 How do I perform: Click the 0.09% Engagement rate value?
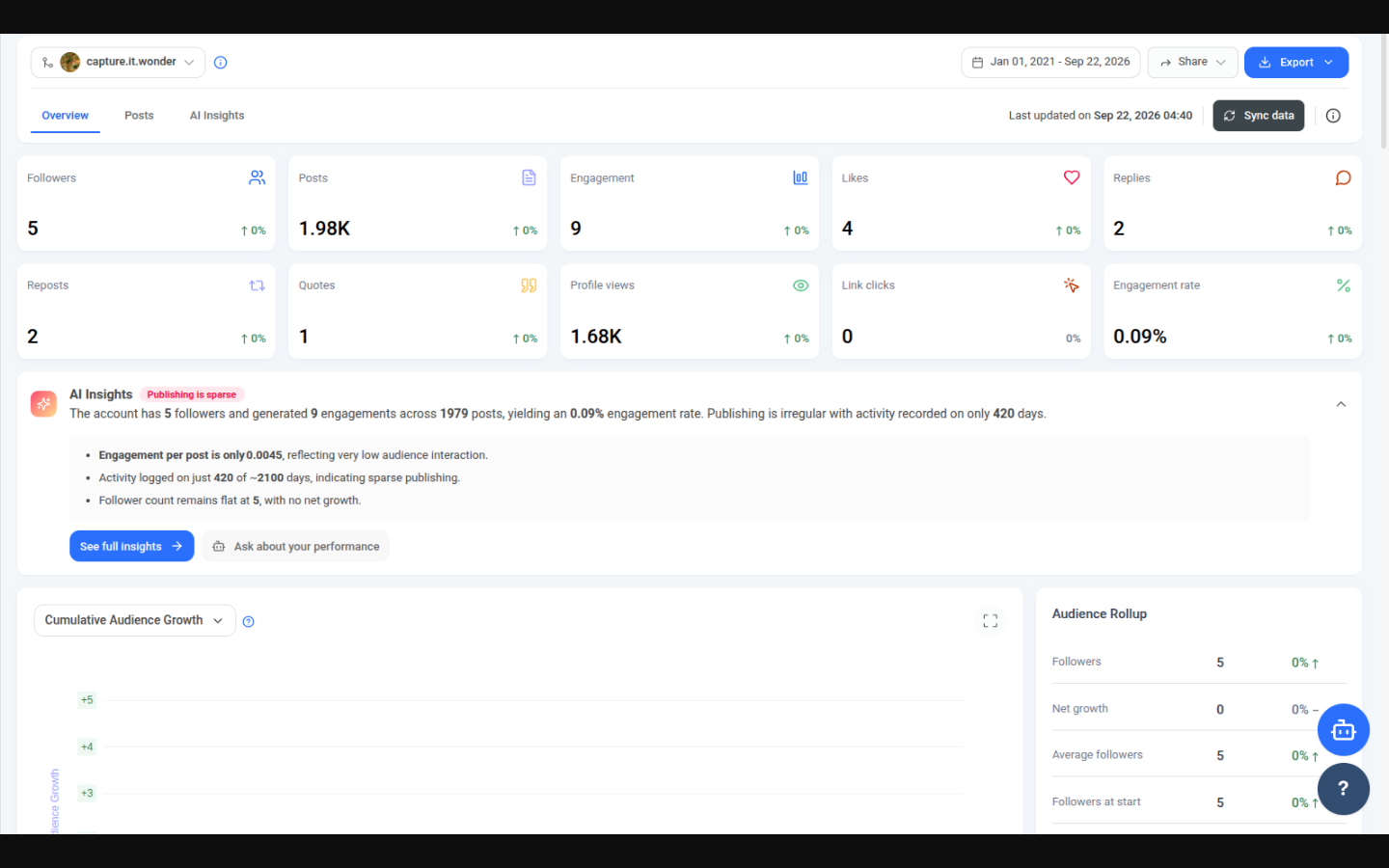pos(1139,337)
